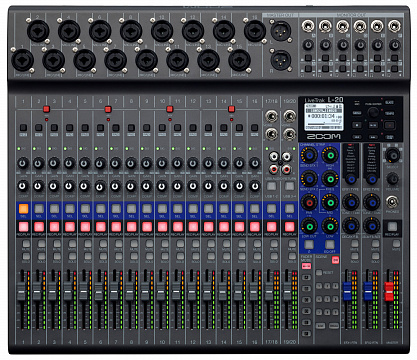Hit the record button under TEMPO
This screenshot has height=360, width=417.
tap(389, 125)
